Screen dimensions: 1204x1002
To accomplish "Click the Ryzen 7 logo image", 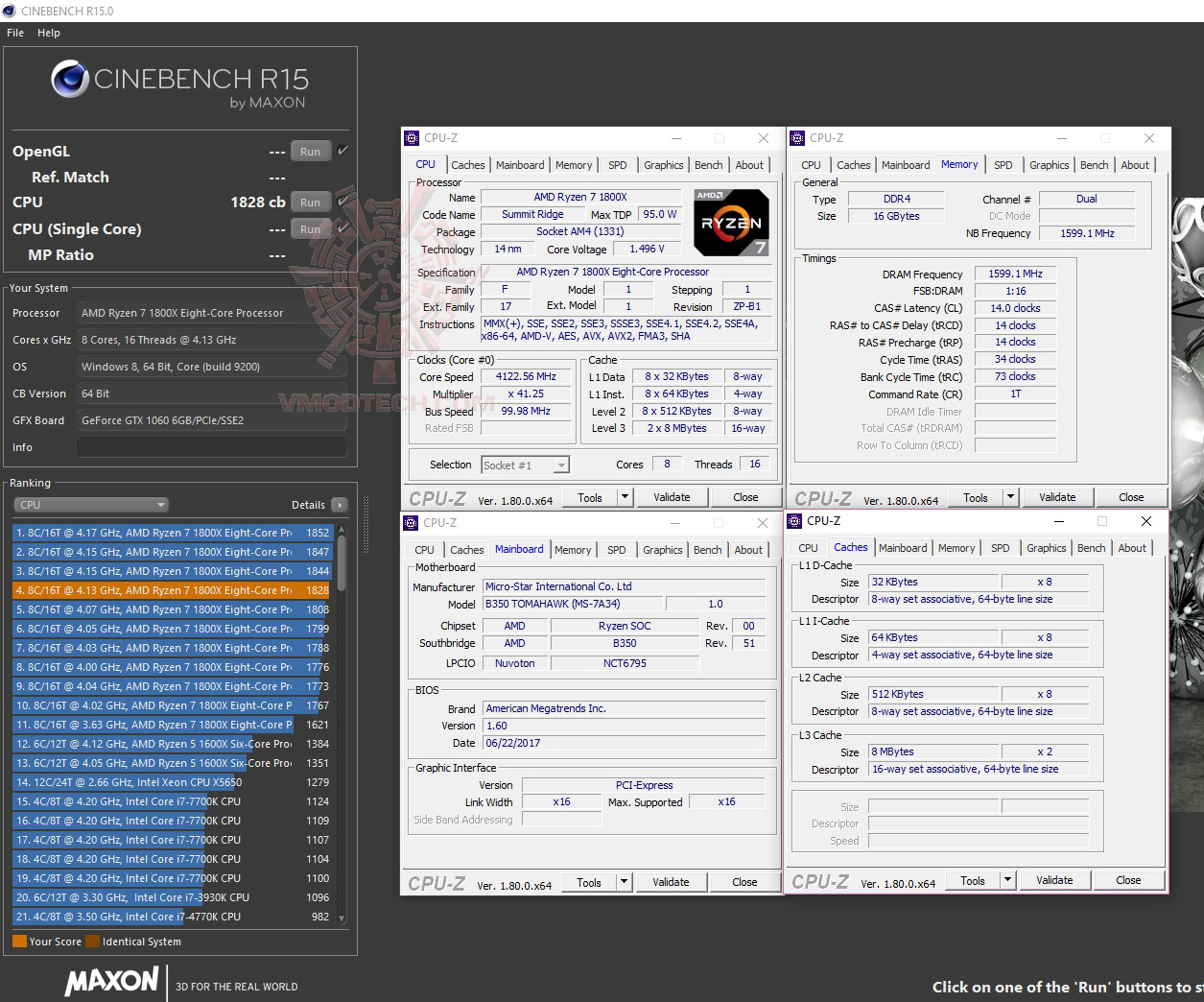I will pyautogui.click(x=731, y=223).
